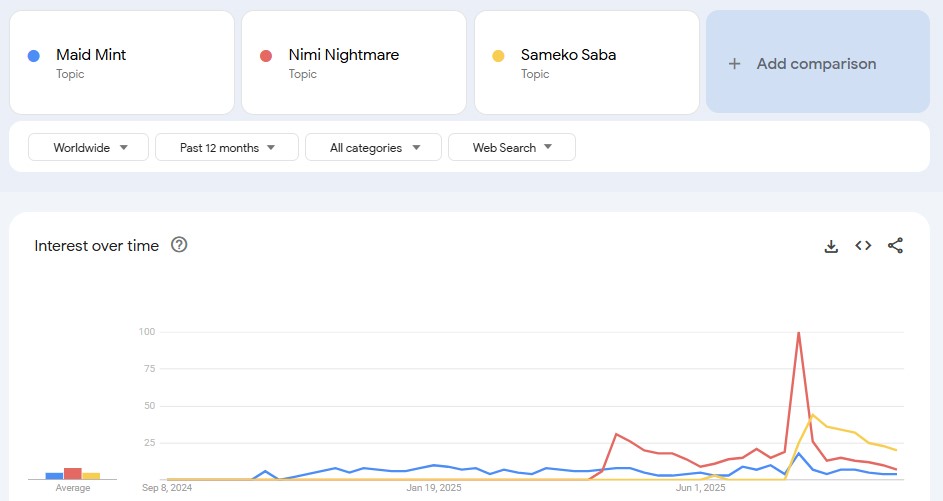This screenshot has width=943, height=501.
Task: Click the Jun 1, 2025 axis label
Action: coord(700,488)
